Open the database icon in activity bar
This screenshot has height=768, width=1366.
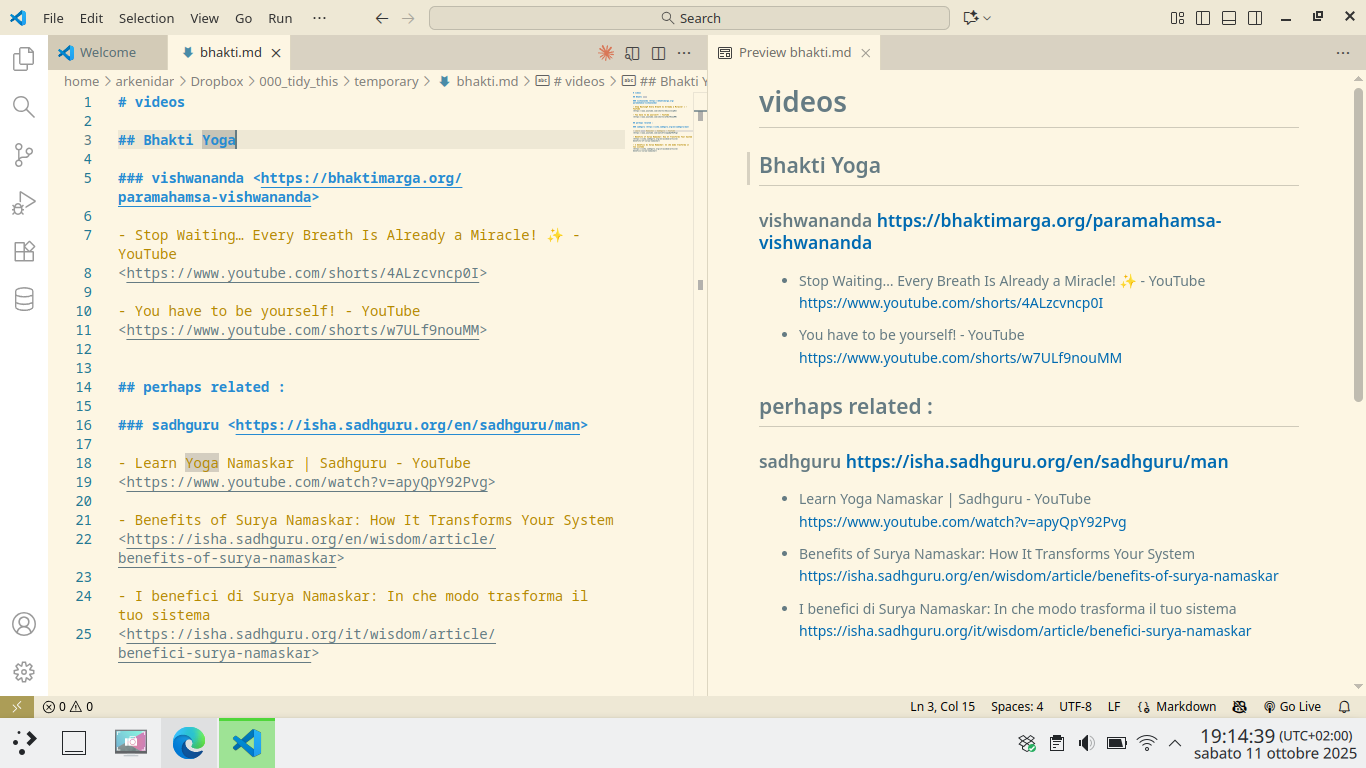coord(24,299)
